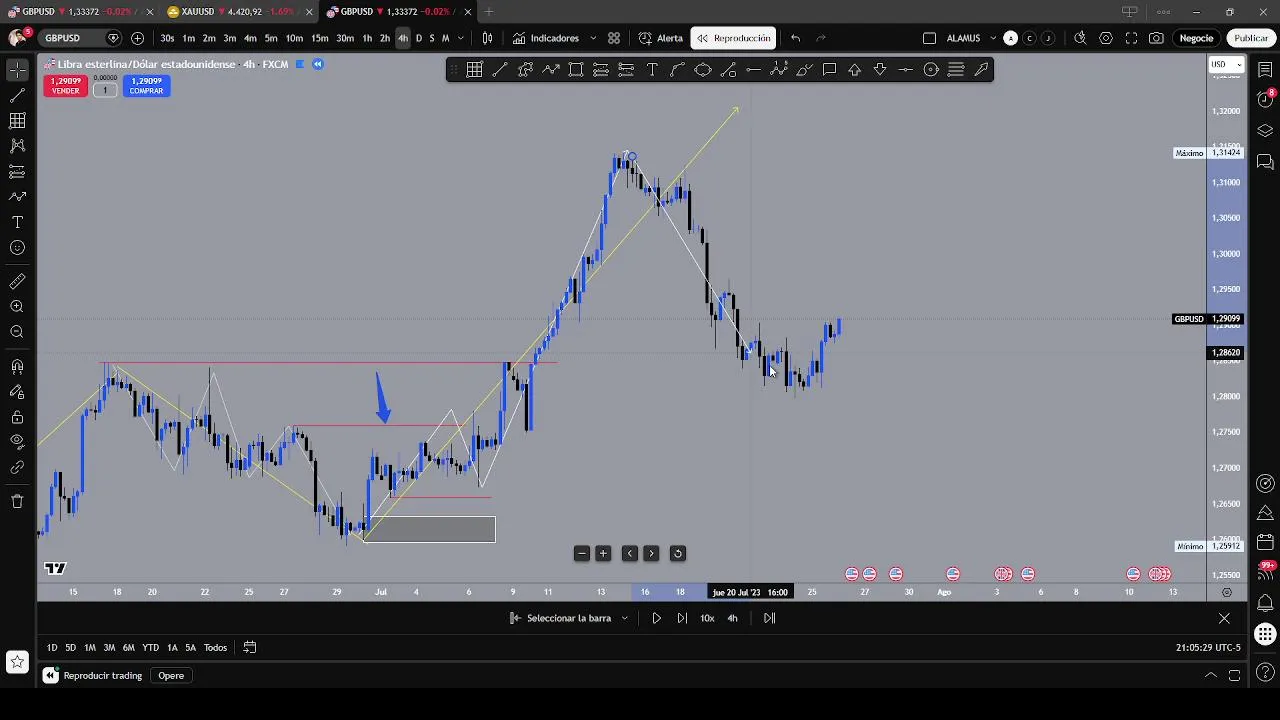The width and height of the screenshot is (1280, 720).
Task: Select arrow down marker in floating toolbar
Action: point(880,70)
